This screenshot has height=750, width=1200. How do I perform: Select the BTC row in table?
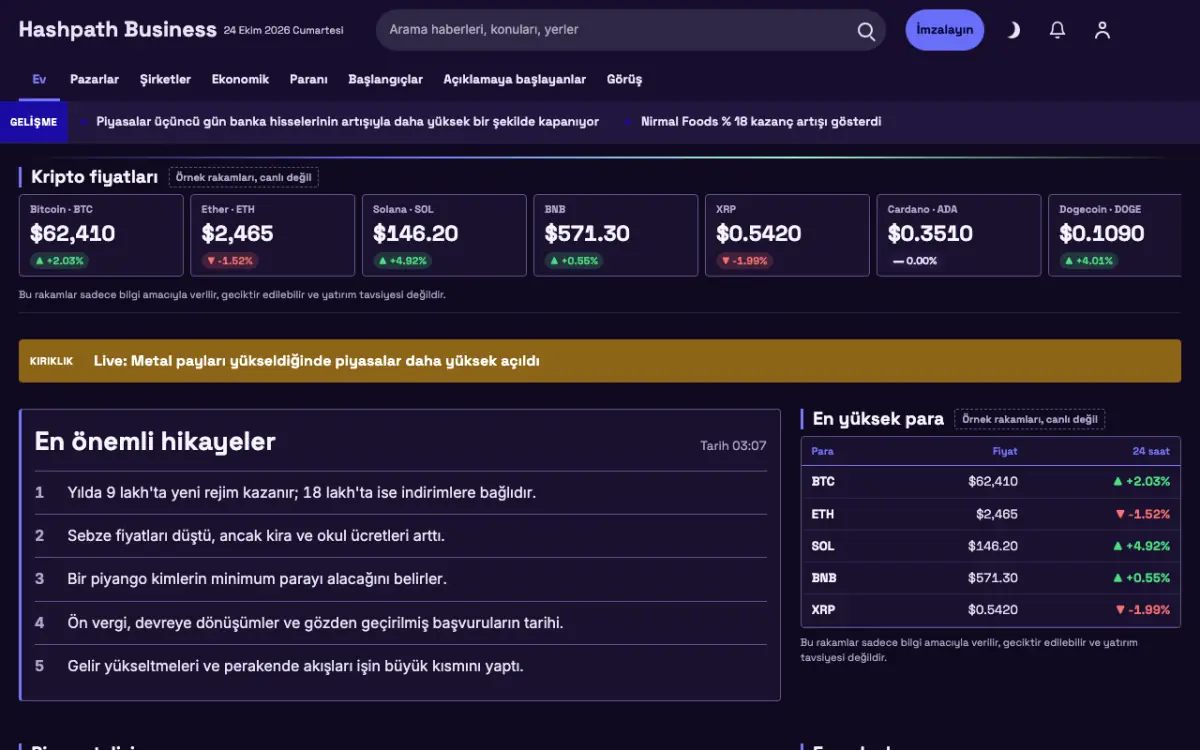[x=991, y=482]
